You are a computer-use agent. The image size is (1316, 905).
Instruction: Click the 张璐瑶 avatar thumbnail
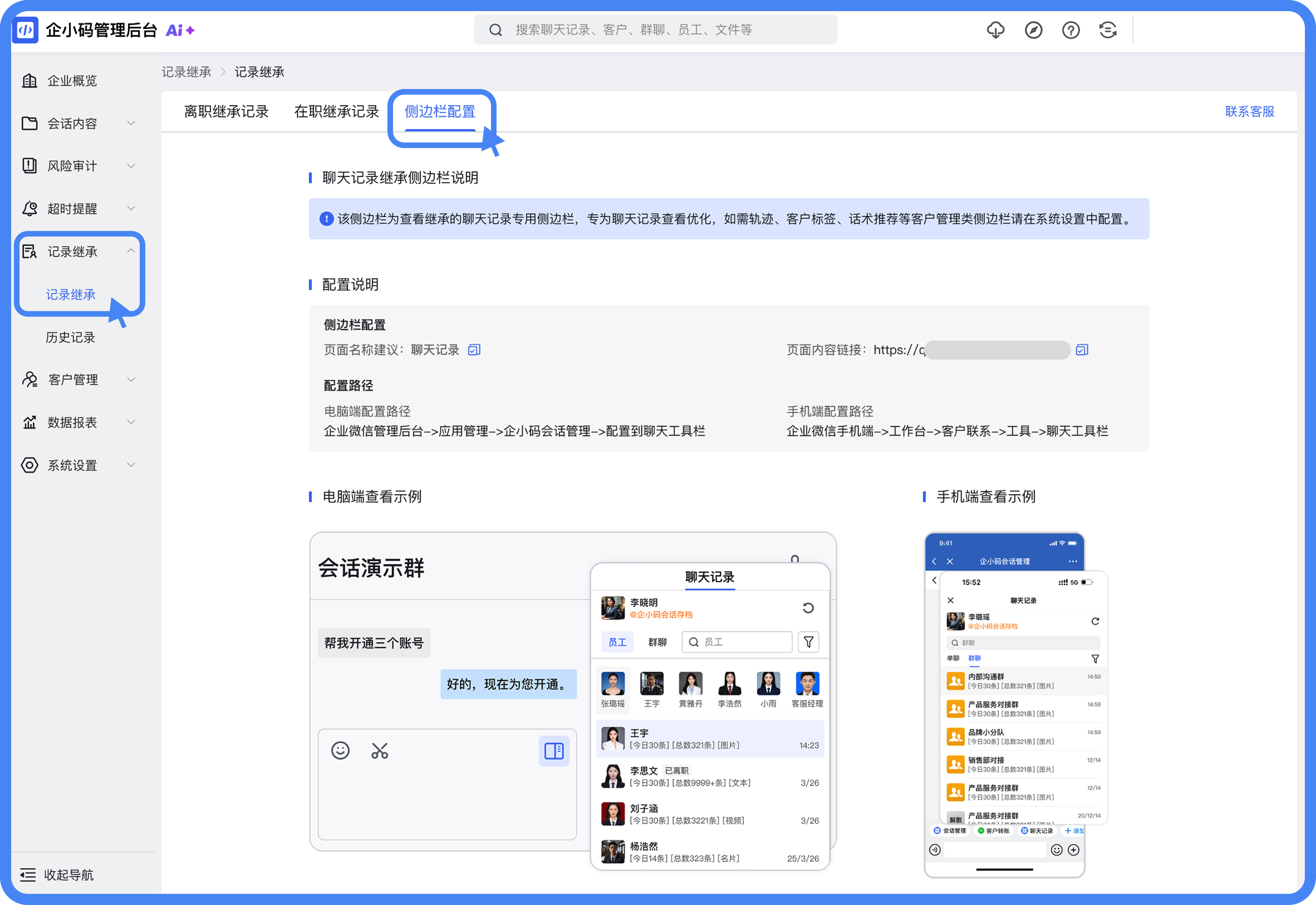[613, 683]
